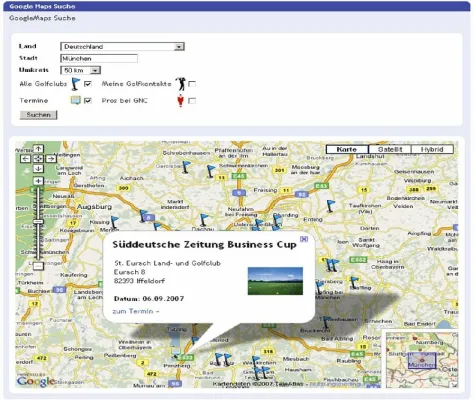
Task: Click the golf flag marker near Kissing
Action: click(114, 222)
